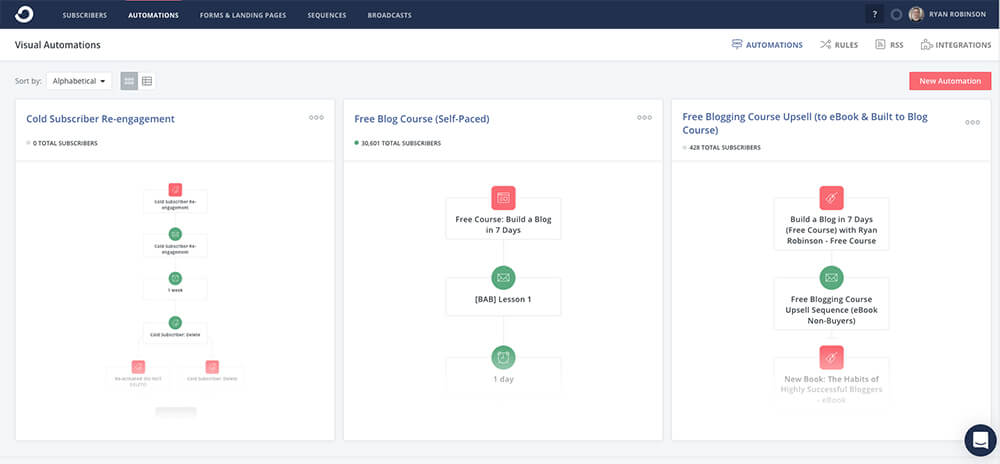Open the help question mark icon
The width and height of the screenshot is (1000, 464).
(875, 15)
